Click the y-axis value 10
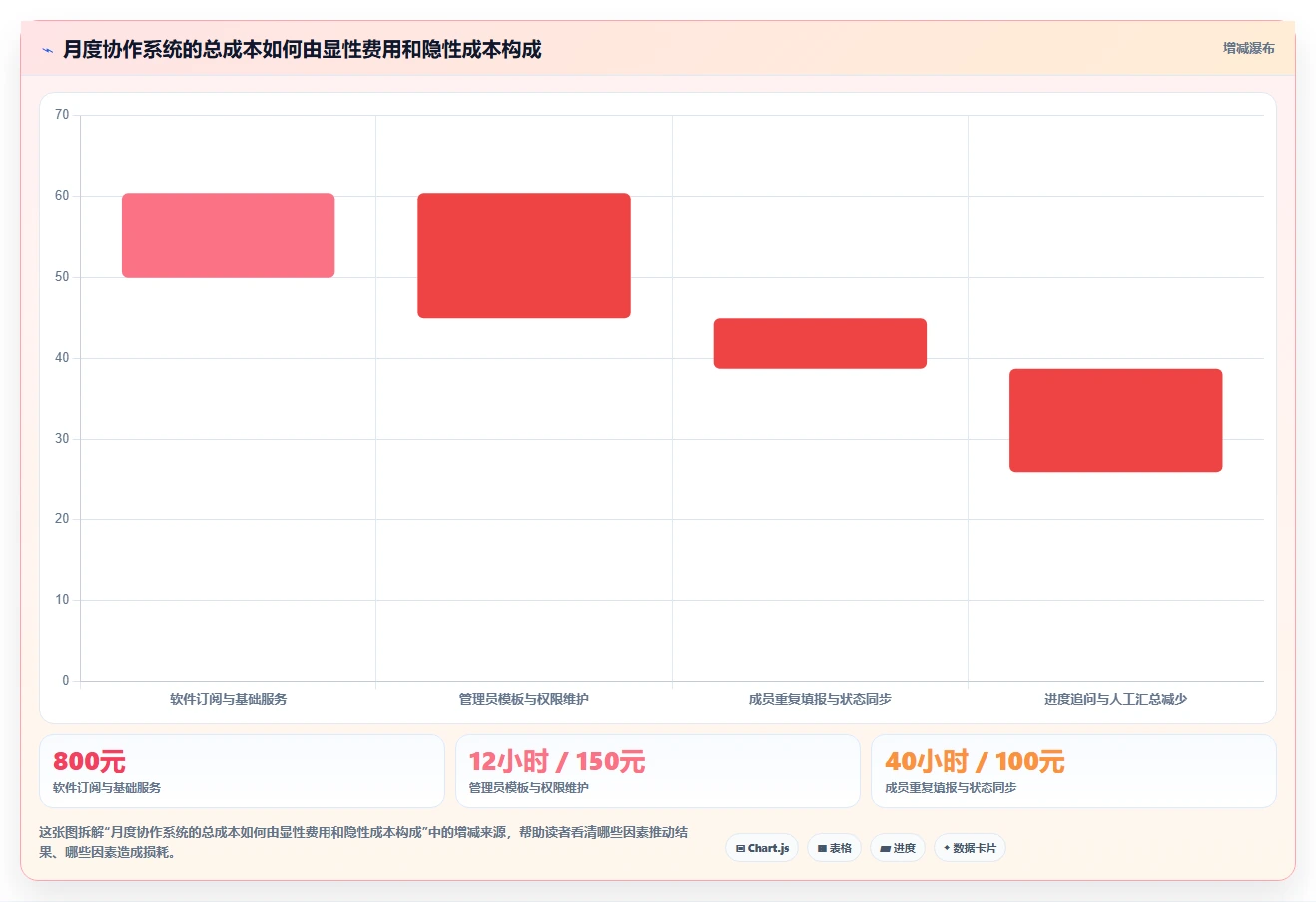This screenshot has height=902, width=1316. point(62,600)
